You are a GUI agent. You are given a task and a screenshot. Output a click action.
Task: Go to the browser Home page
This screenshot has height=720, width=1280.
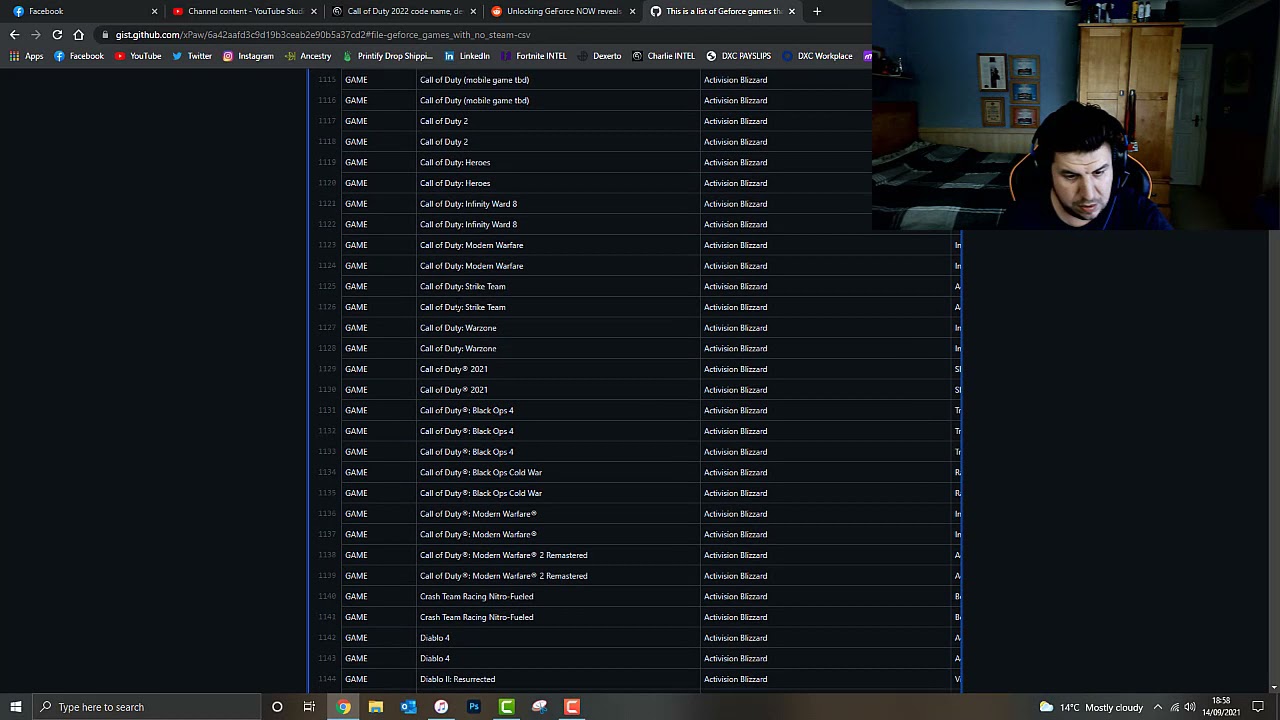tap(79, 34)
